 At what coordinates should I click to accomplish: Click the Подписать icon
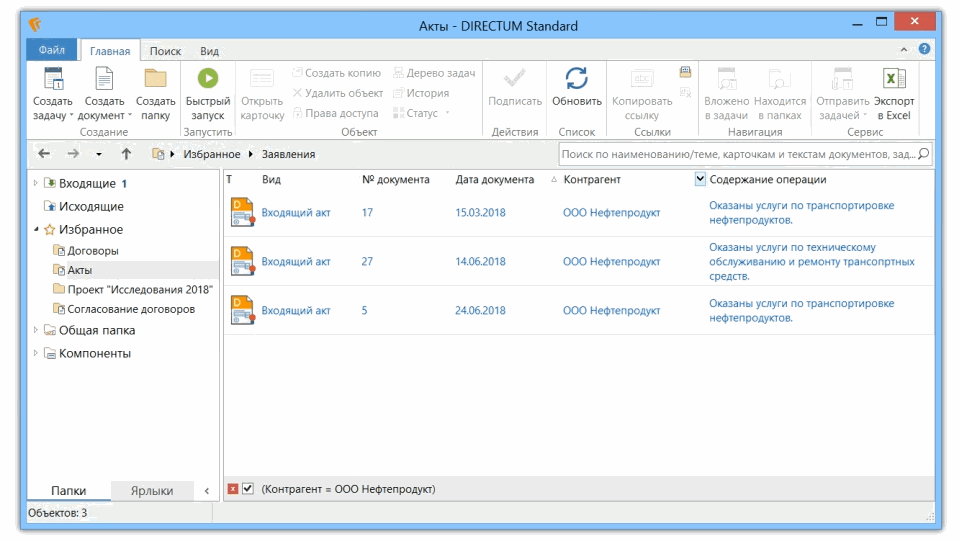(514, 79)
